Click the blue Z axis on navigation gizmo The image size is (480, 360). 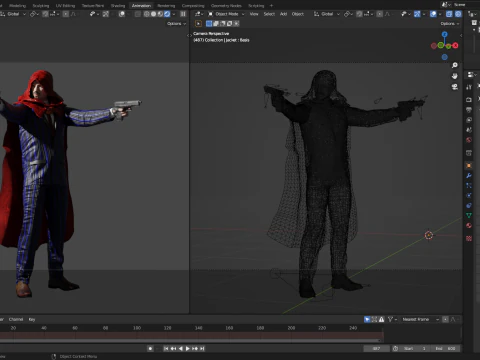[x=445, y=34]
